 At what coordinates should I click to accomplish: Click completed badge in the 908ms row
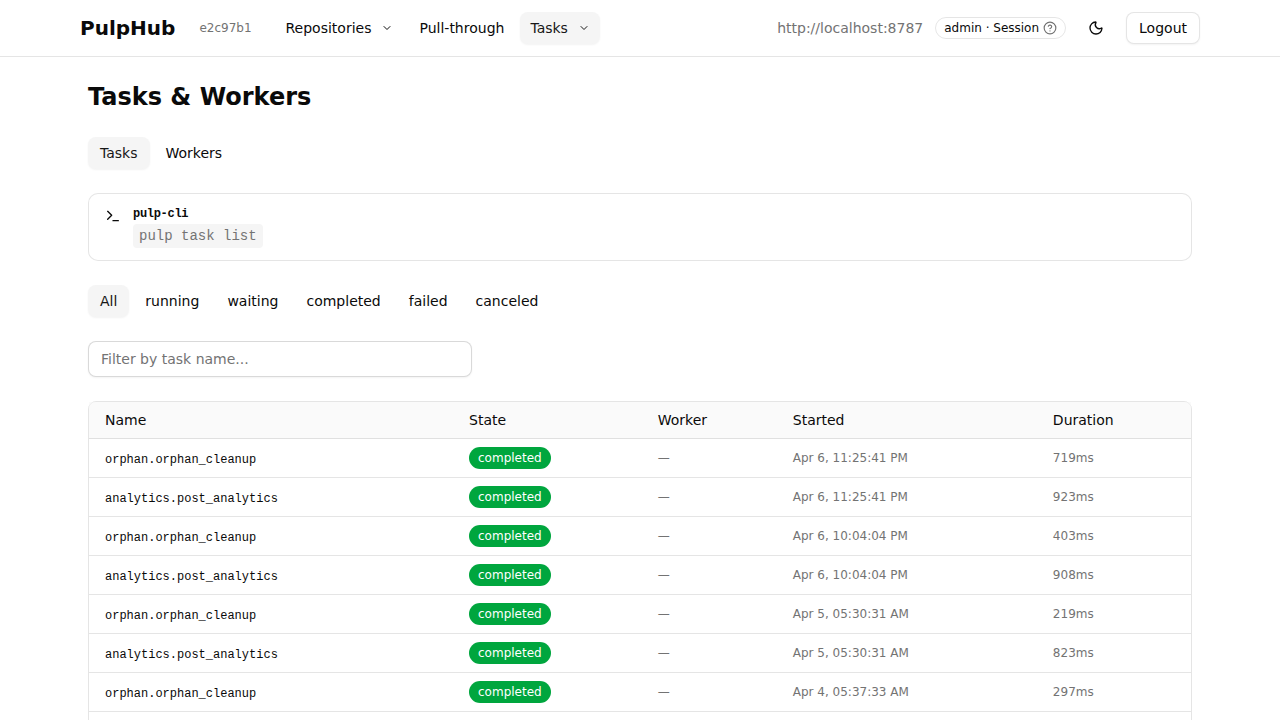pos(510,575)
